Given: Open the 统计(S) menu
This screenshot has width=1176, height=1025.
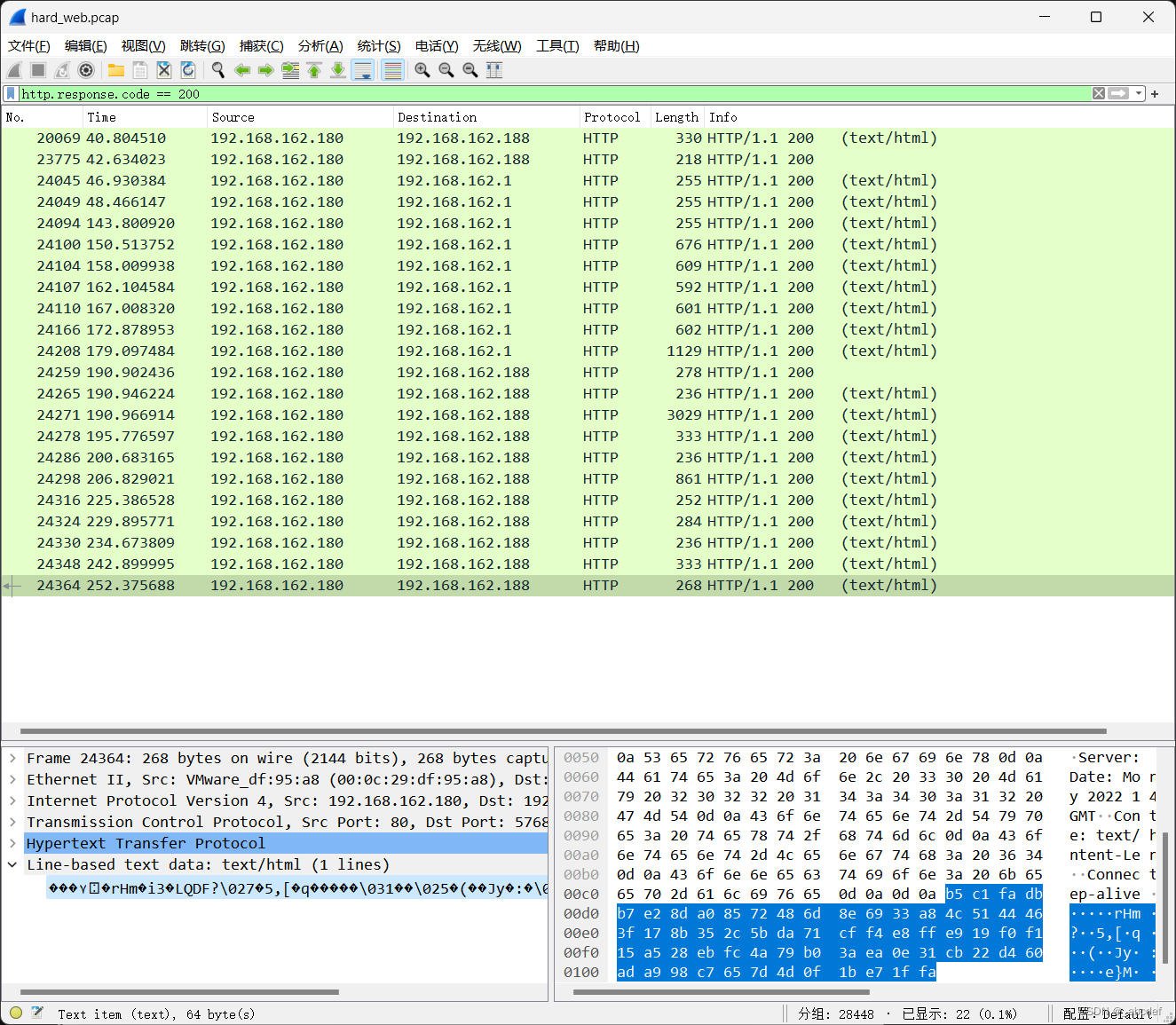Looking at the screenshot, I should click(379, 46).
